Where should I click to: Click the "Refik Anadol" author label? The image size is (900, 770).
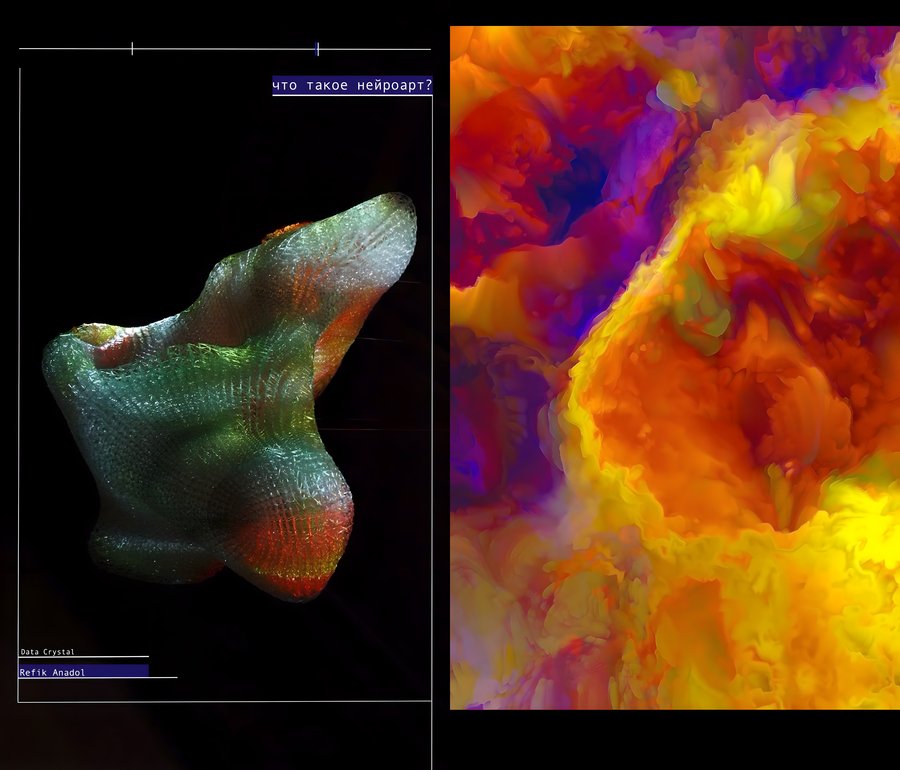tap(52, 672)
